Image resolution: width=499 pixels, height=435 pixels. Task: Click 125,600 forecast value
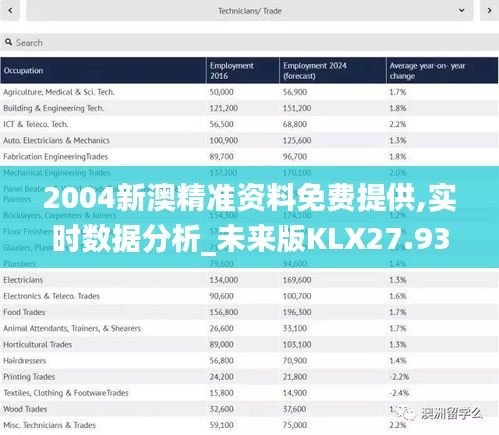tap(297, 140)
